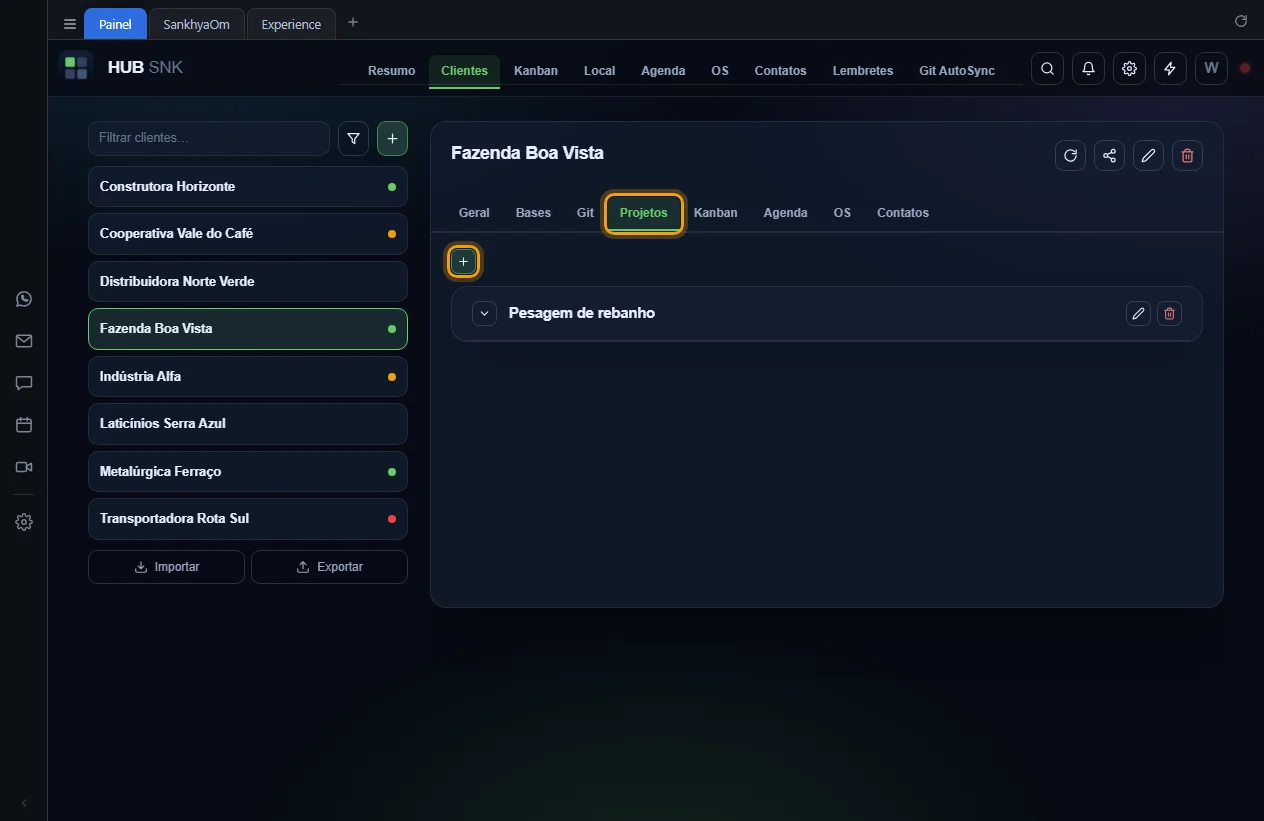The width and height of the screenshot is (1264, 821).
Task: Open header settings gear icon
Action: [1129, 69]
